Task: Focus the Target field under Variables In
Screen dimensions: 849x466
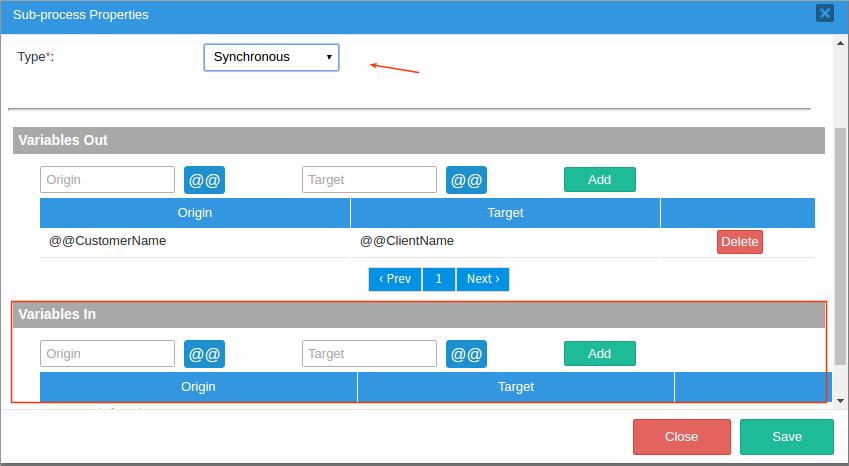Action: (x=369, y=354)
